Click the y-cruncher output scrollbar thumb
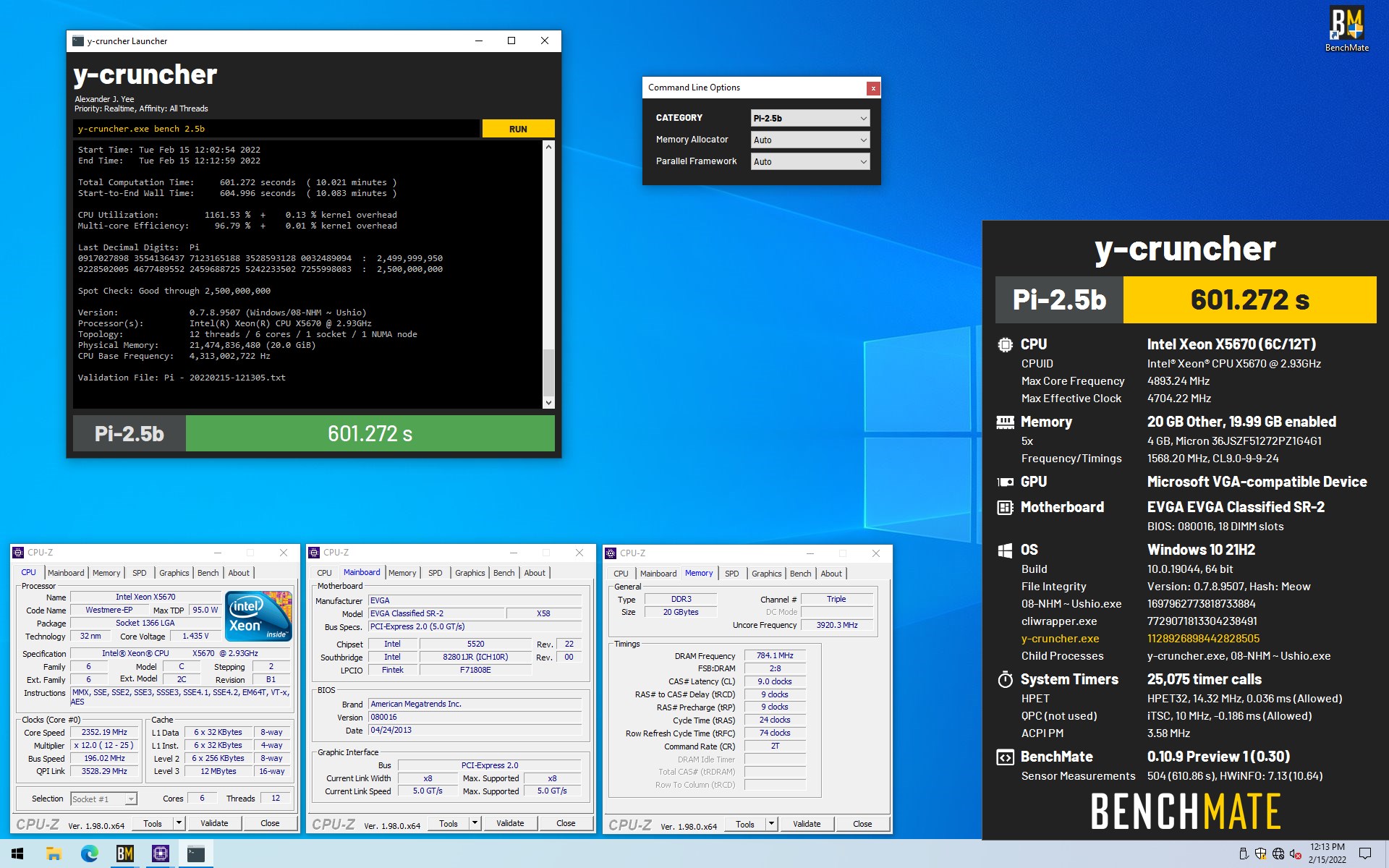This screenshot has width=1389, height=868. pyautogui.click(x=548, y=373)
